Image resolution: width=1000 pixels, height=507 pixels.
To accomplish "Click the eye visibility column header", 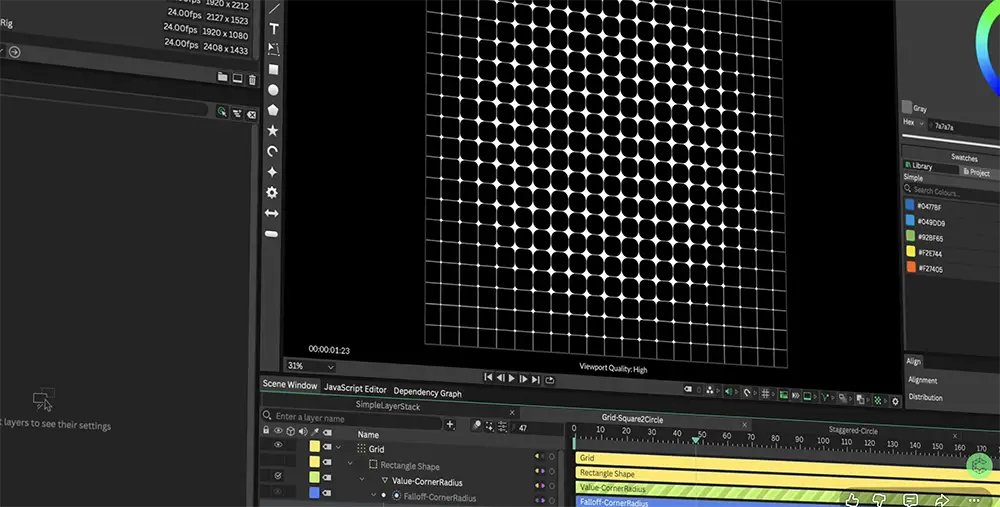I will pyautogui.click(x=278, y=430).
